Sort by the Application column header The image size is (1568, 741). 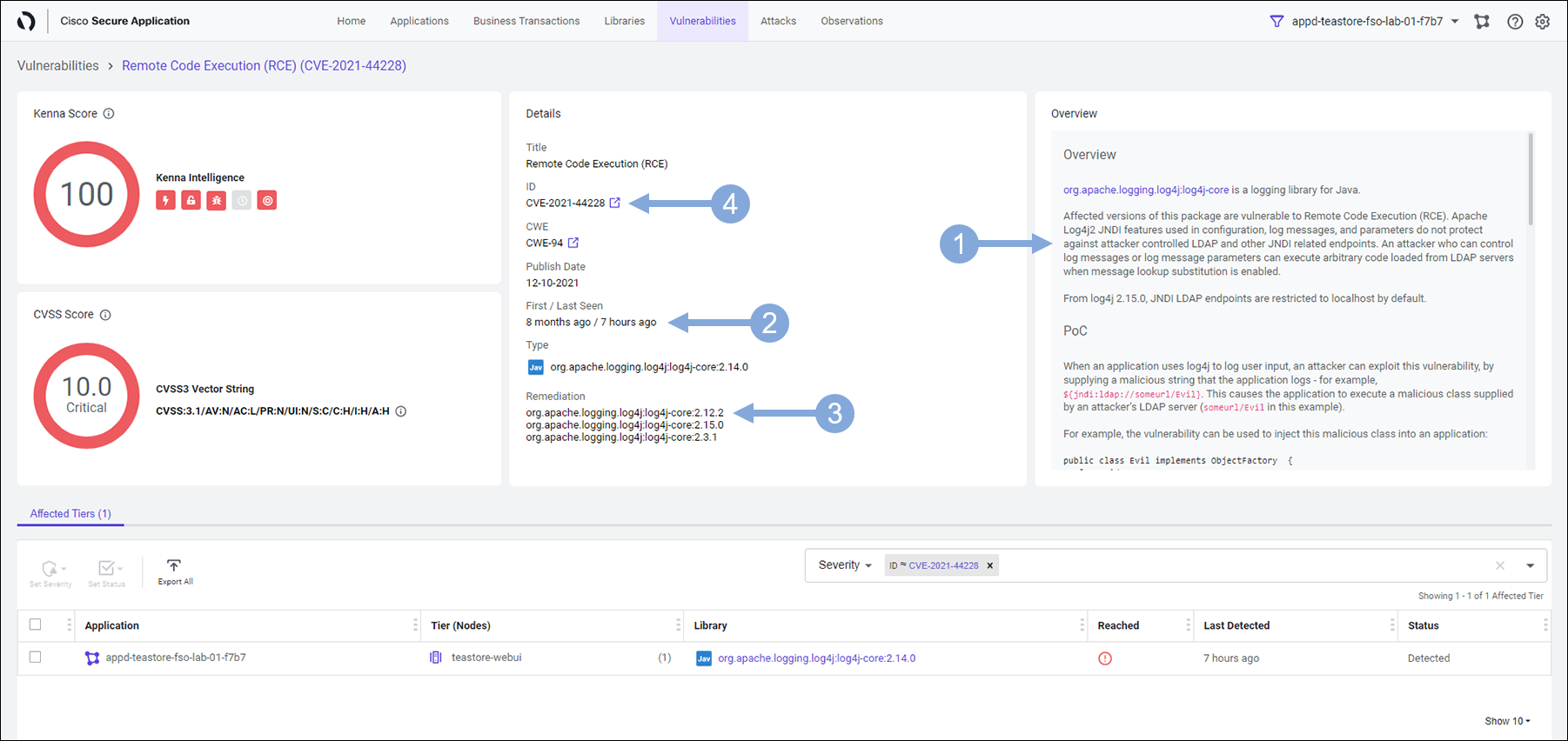pyautogui.click(x=112, y=625)
